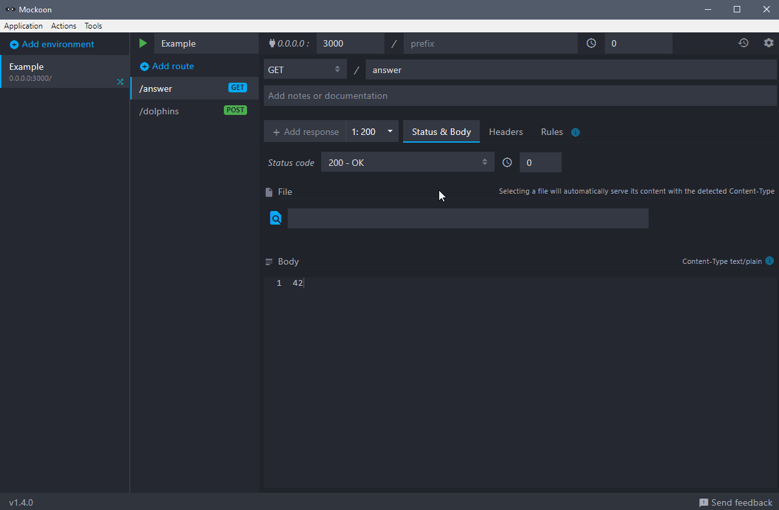Click the plug icon beside 0.0.0.0
Image resolution: width=779 pixels, height=510 pixels.
coord(272,44)
